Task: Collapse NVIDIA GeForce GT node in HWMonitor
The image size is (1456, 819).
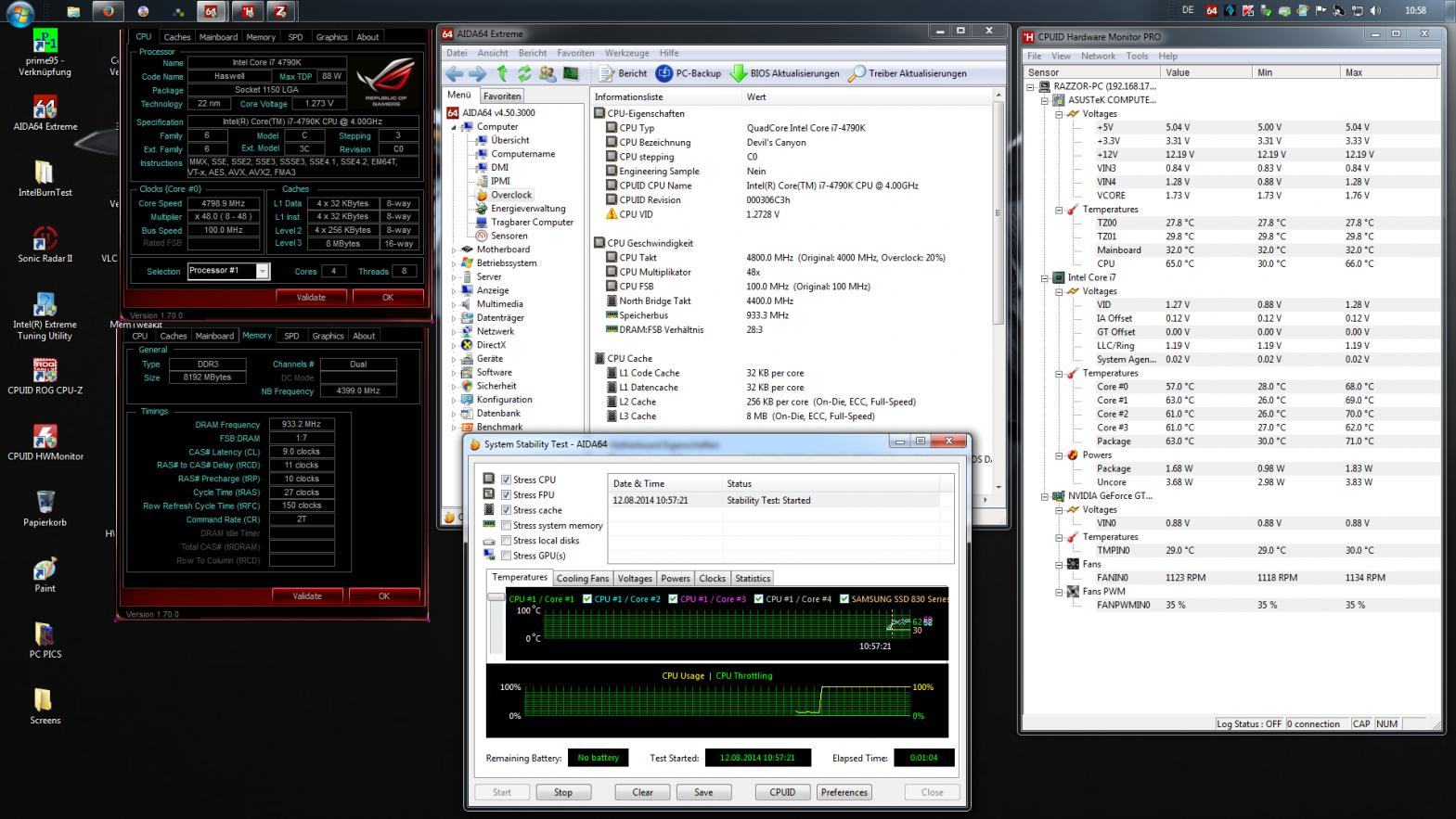Action: coord(1045,496)
